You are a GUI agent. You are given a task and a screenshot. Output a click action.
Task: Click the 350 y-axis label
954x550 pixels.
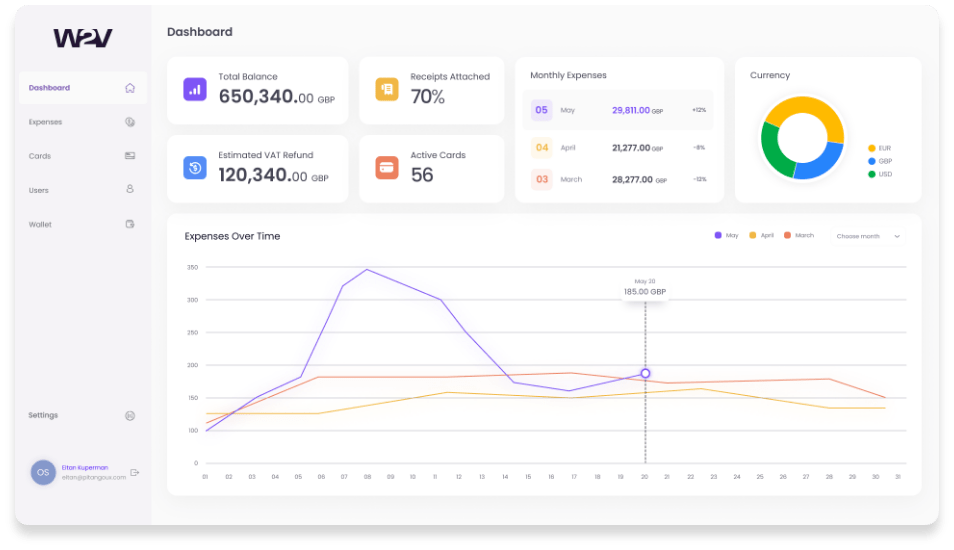[192, 267]
